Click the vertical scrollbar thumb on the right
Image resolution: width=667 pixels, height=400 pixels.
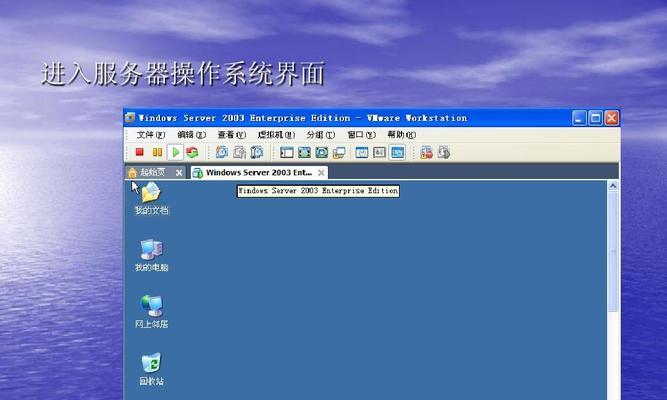(613, 251)
